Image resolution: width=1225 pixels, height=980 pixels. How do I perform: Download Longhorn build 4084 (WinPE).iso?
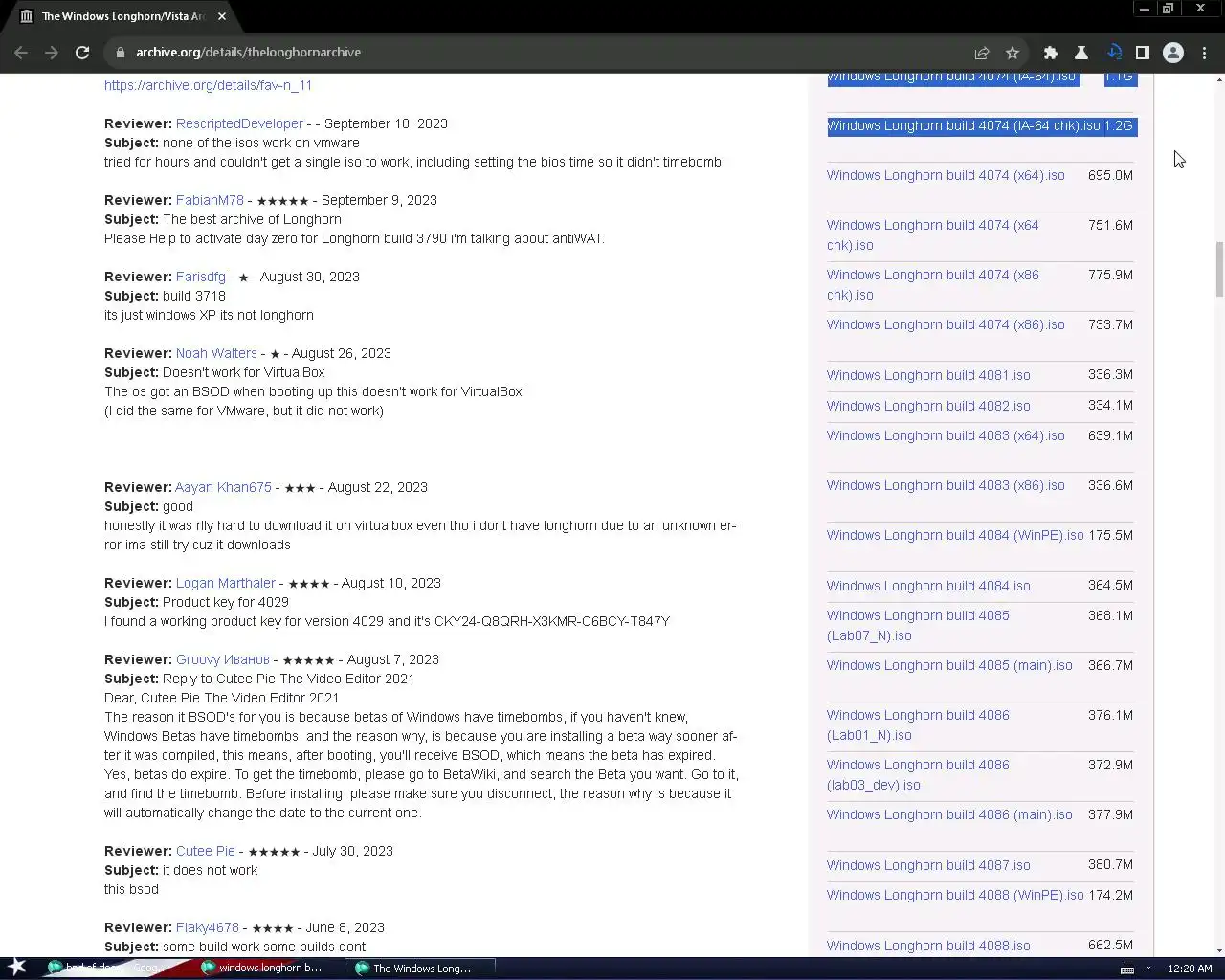click(x=955, y=535)
